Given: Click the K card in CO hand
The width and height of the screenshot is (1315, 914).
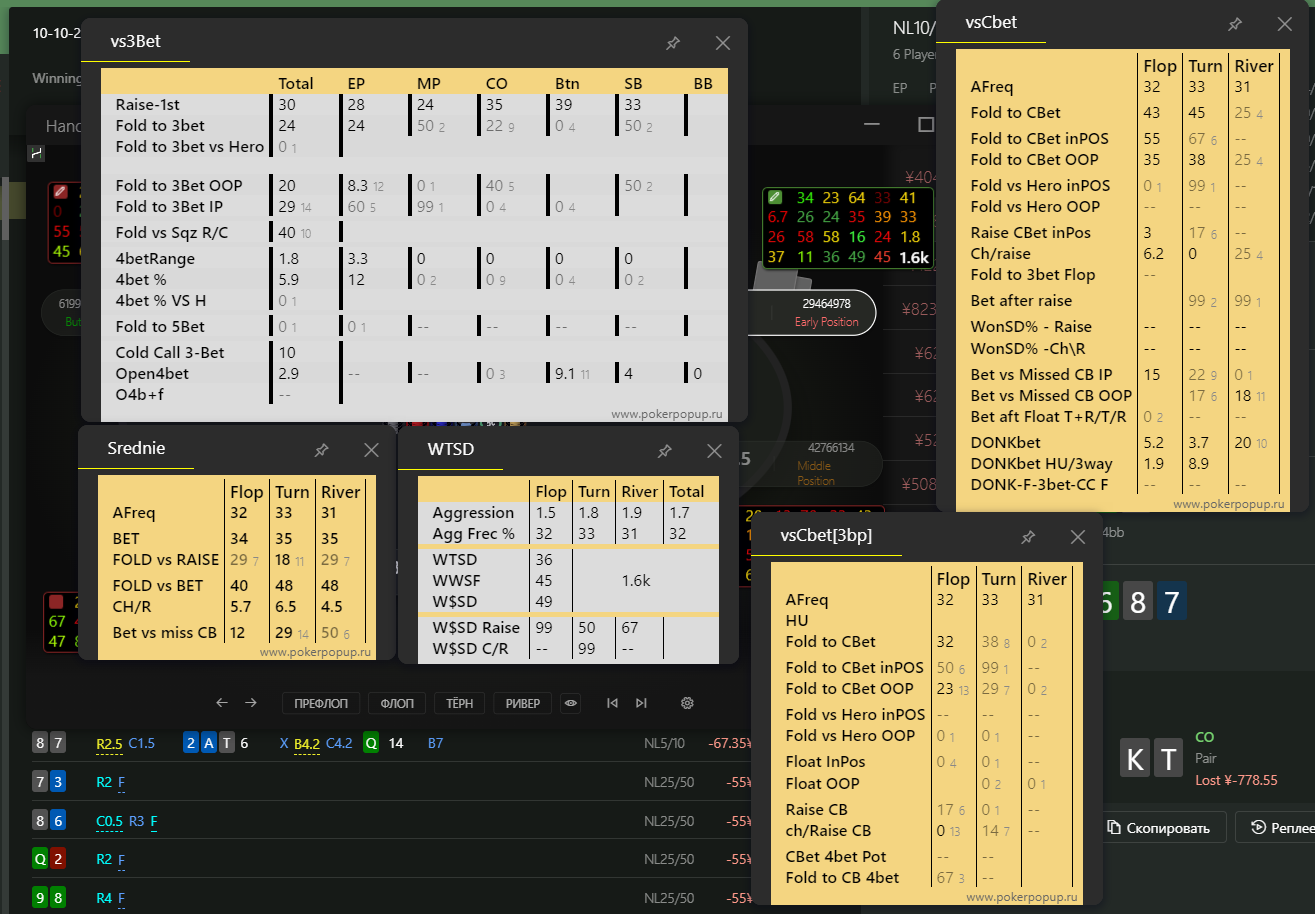Looking at the screenshot, I should point(1134,760).
